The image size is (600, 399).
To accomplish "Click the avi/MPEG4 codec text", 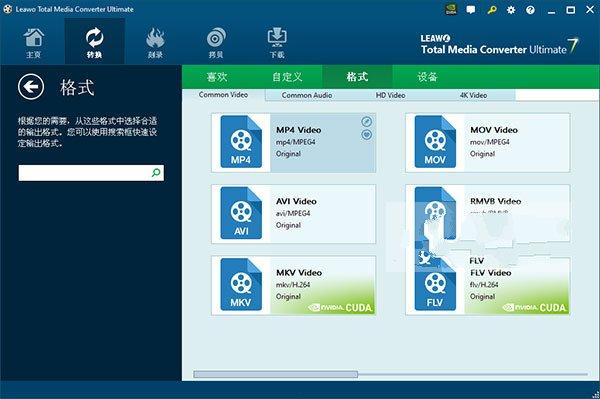I will (293, 213).
